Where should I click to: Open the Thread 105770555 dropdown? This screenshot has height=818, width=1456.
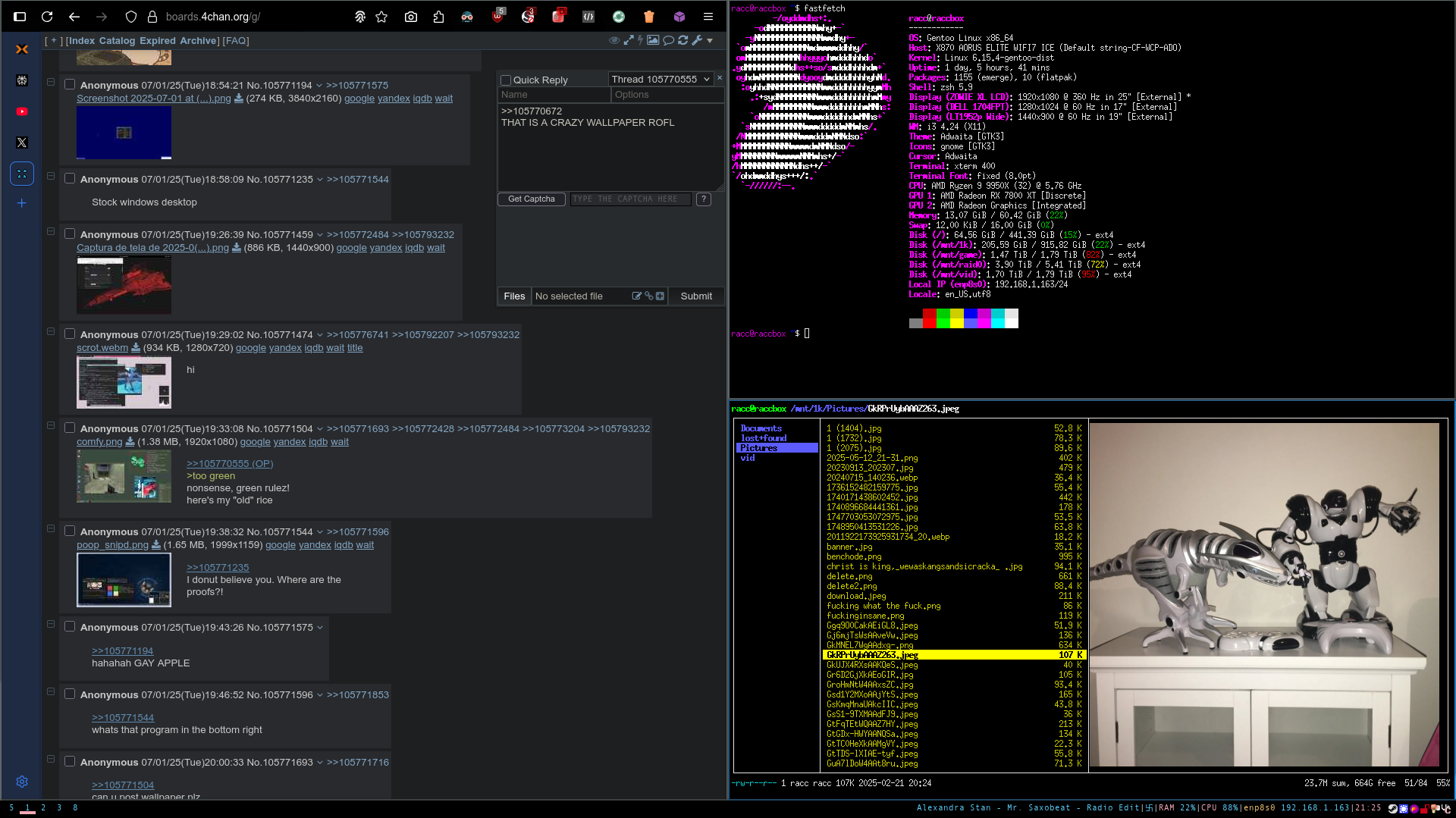point(661,79)
